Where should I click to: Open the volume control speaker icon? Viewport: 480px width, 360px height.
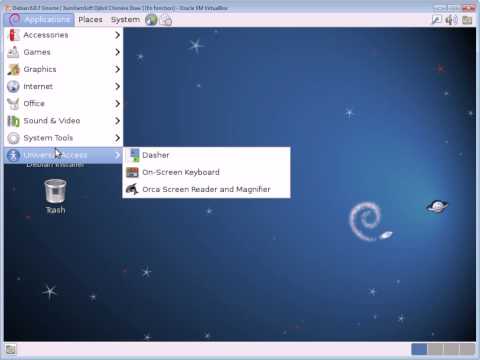point(451,20)
